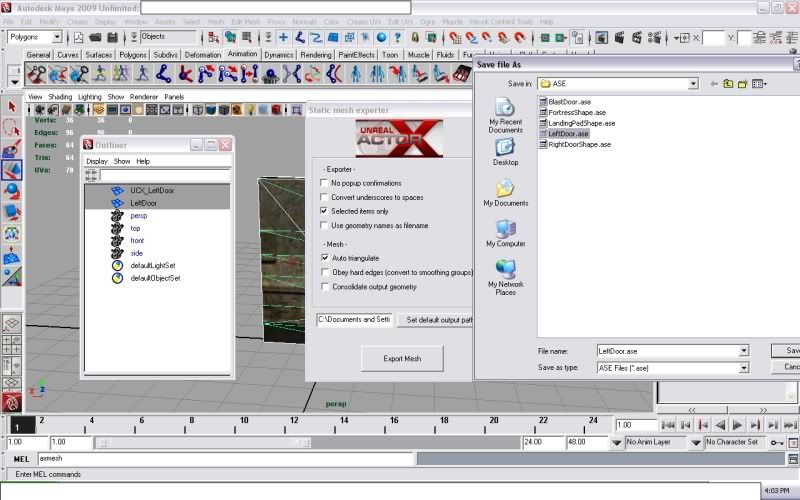Viewport: 800px width, 500px height.
Task: Click the Export Mesh button
Action: pyautogui.click(x=402, y=359)
